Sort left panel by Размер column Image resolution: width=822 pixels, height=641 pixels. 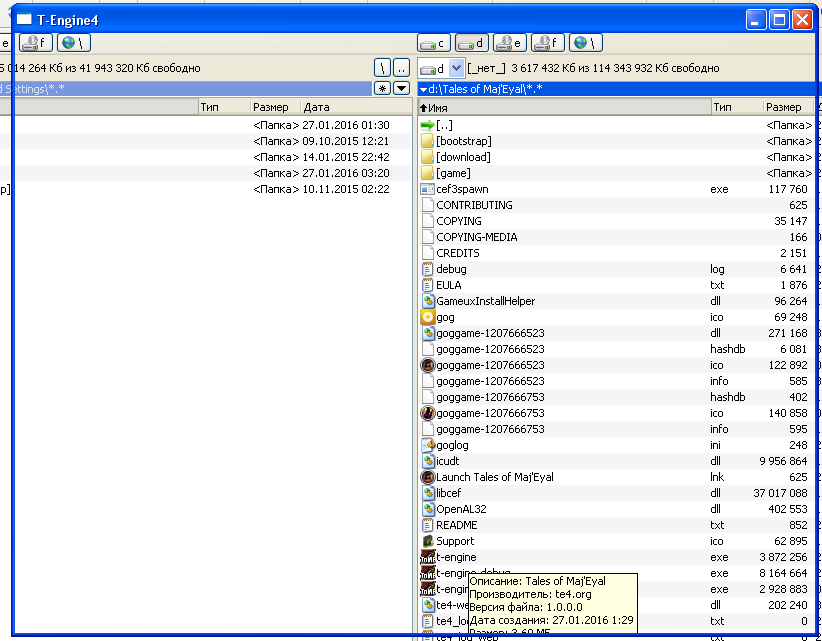(275, 107)
